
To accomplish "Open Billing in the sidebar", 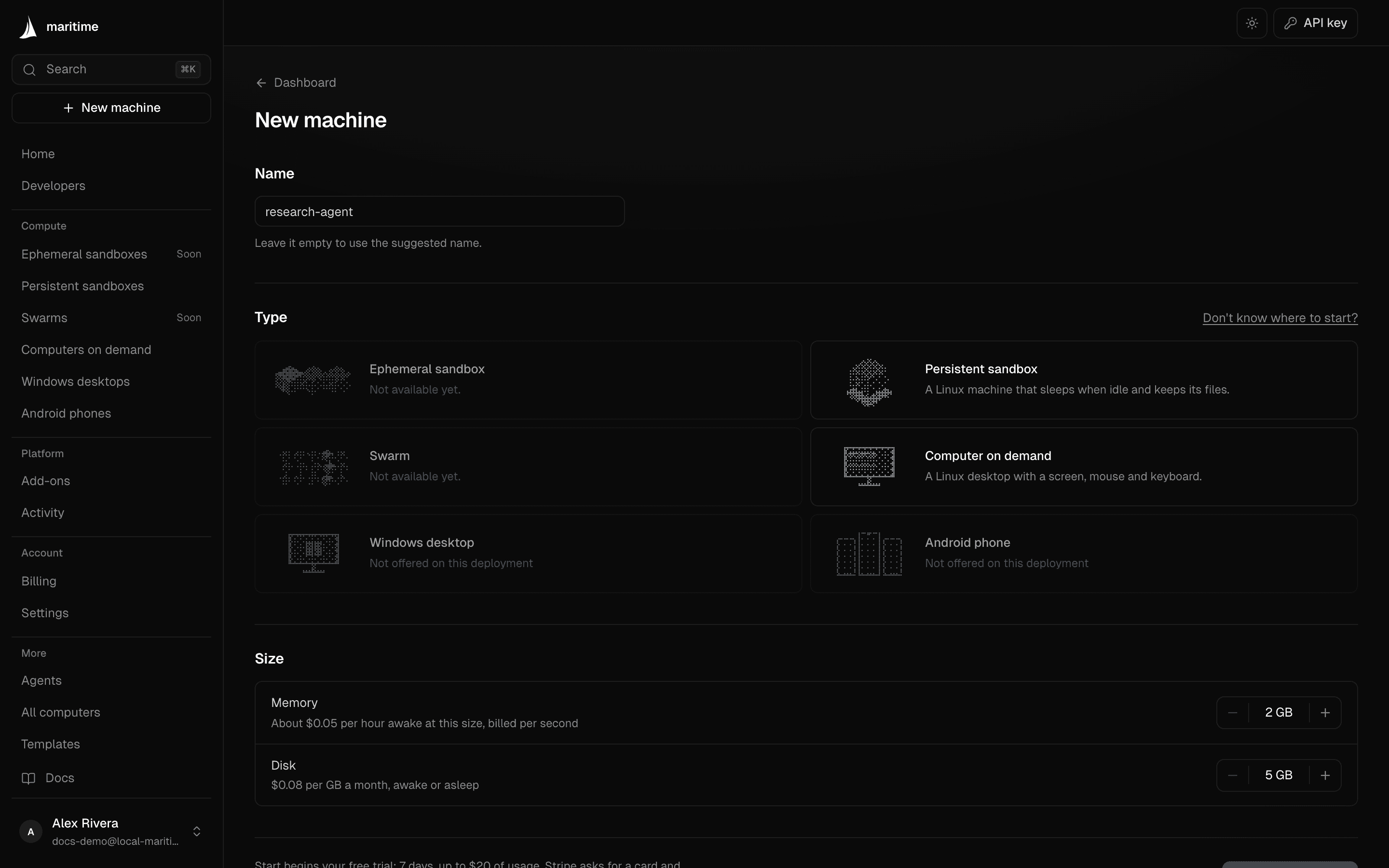I will (111, 581).
